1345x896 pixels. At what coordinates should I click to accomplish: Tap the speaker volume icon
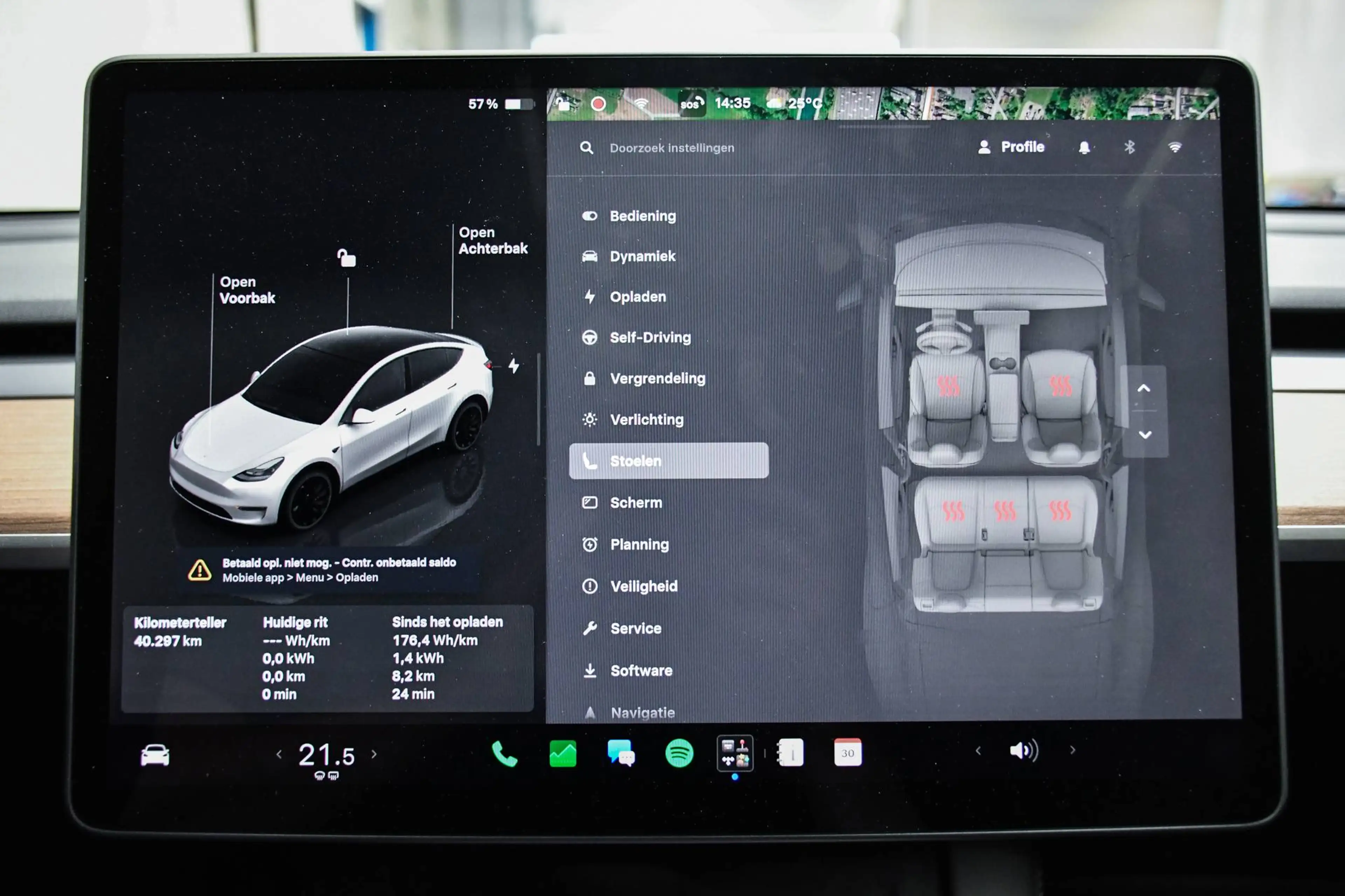point(1024,750)
